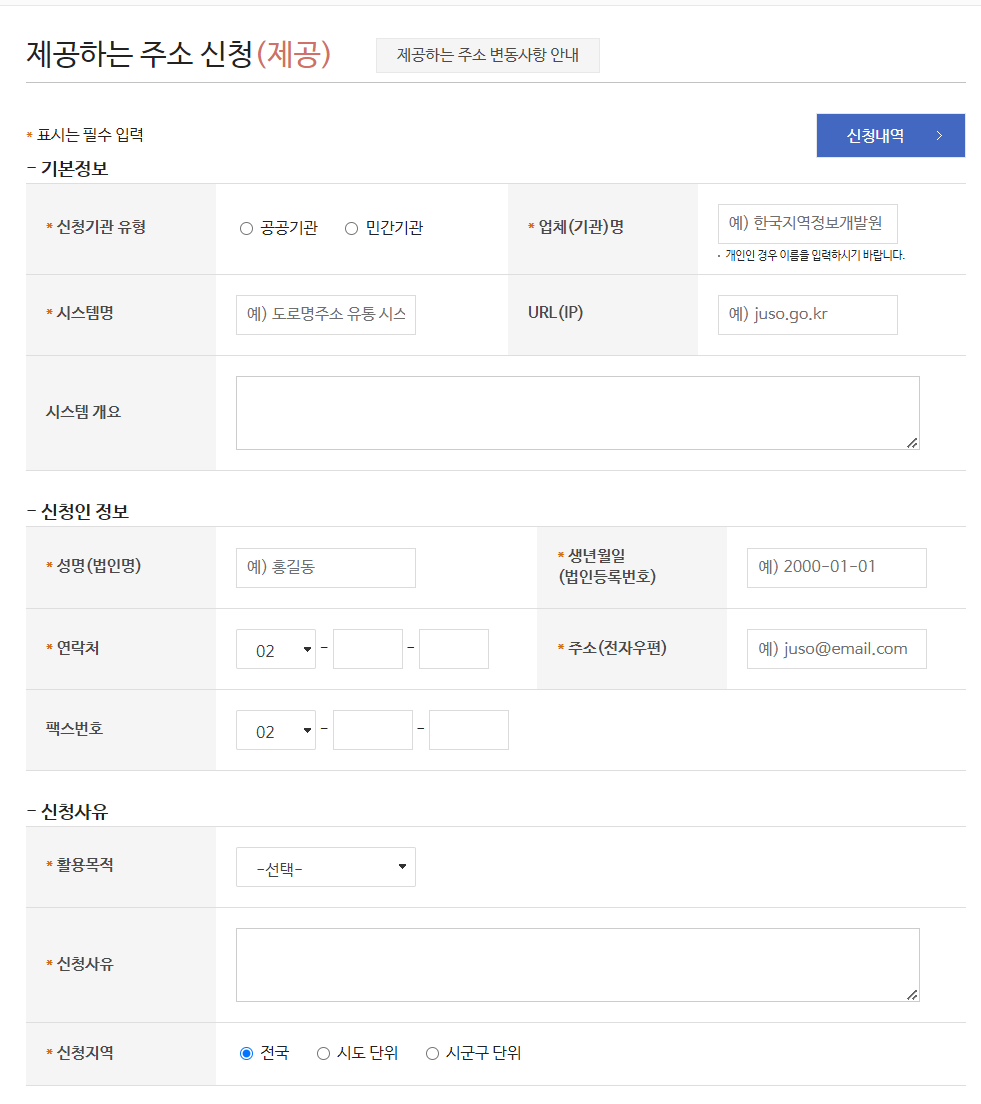The width and height of the screenshot is (981, 1104).
Task: Click the 생년월일 date input field
Action: click(x=837, y=567)
